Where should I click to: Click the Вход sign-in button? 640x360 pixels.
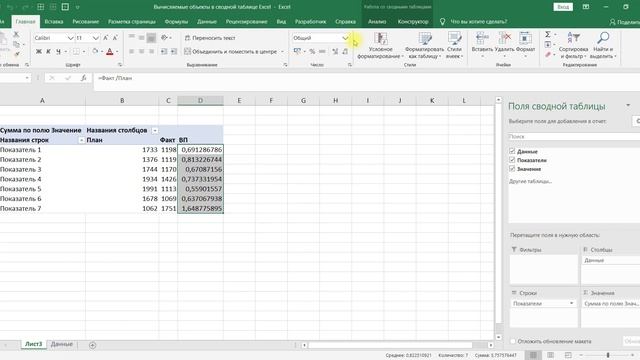(x=563, y=7)
